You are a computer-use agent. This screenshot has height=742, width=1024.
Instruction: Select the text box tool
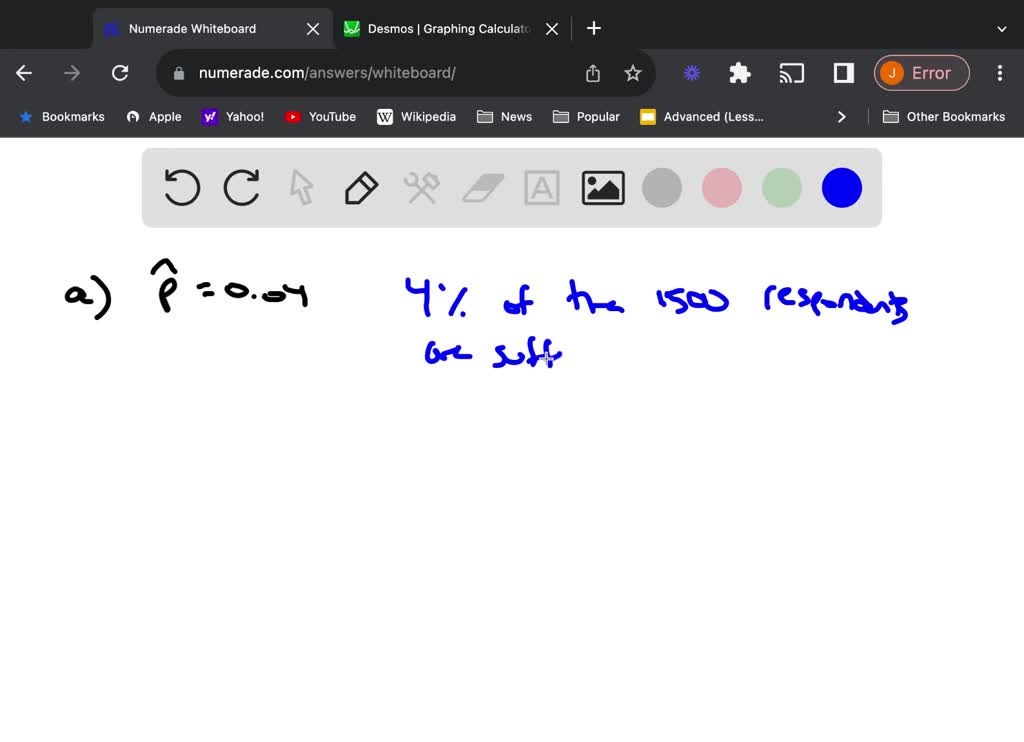coord(542,188)
